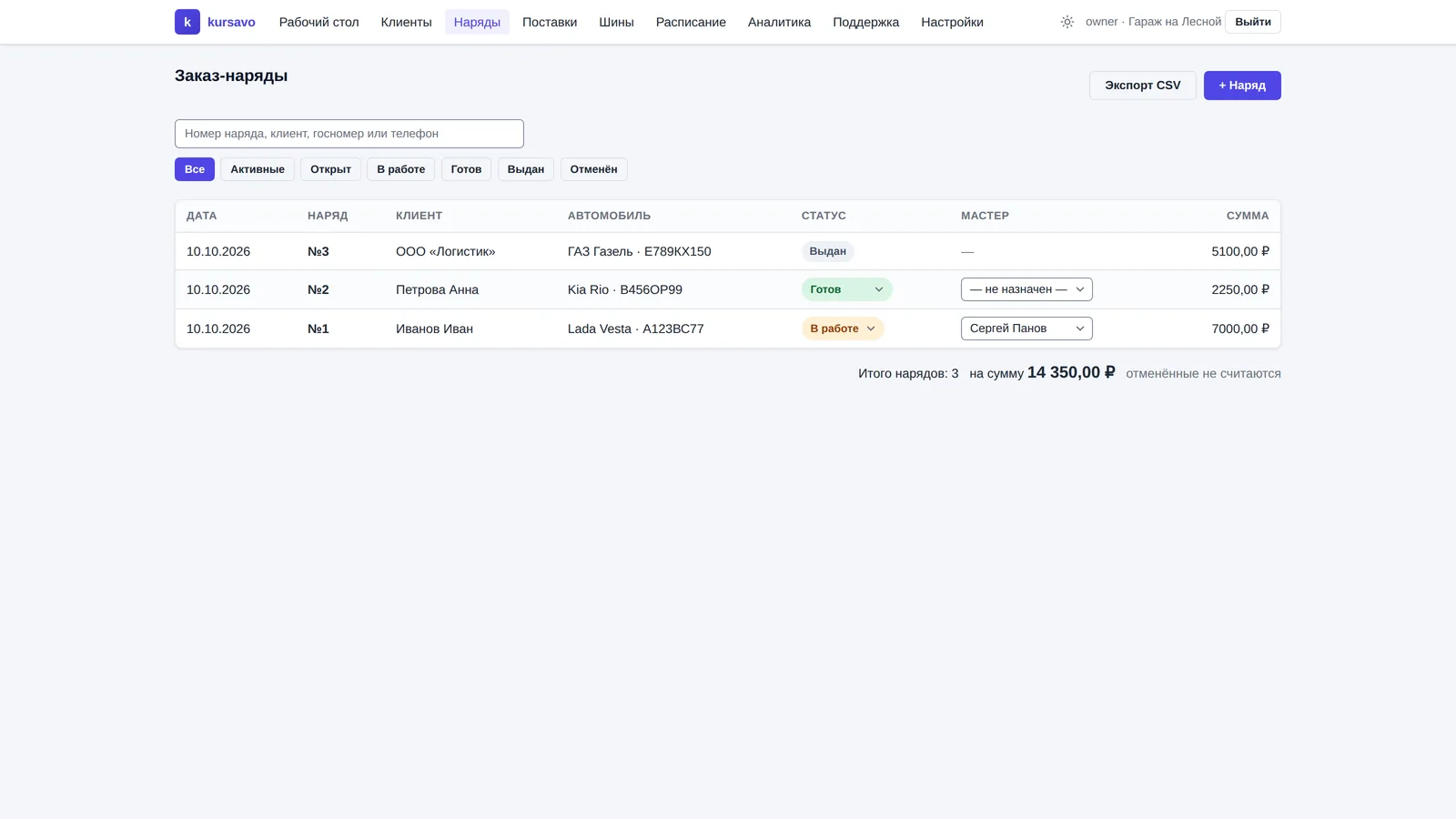Click the 5100,00 ₽ sum cell
This screenshot has height=819, width=1456.
[1239, 252]
